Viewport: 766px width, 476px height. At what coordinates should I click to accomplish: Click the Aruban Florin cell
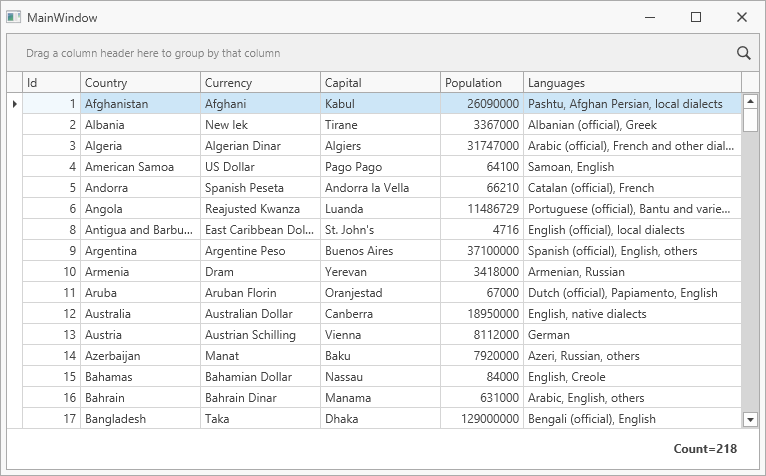click(x=260, y=293)
